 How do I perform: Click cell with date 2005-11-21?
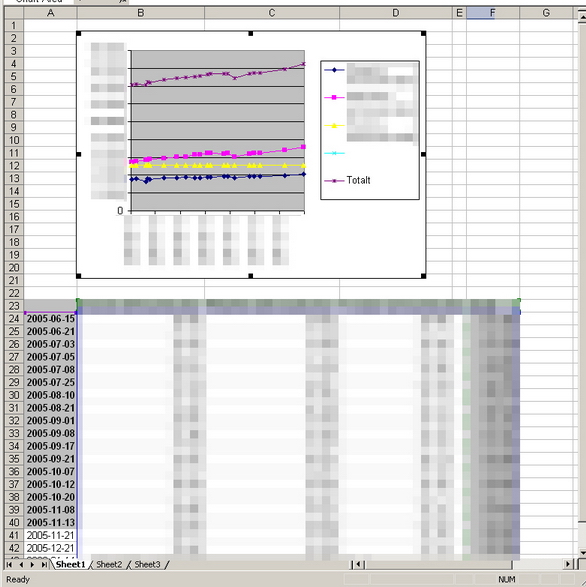pyautogui.click(x=50, y=535)
